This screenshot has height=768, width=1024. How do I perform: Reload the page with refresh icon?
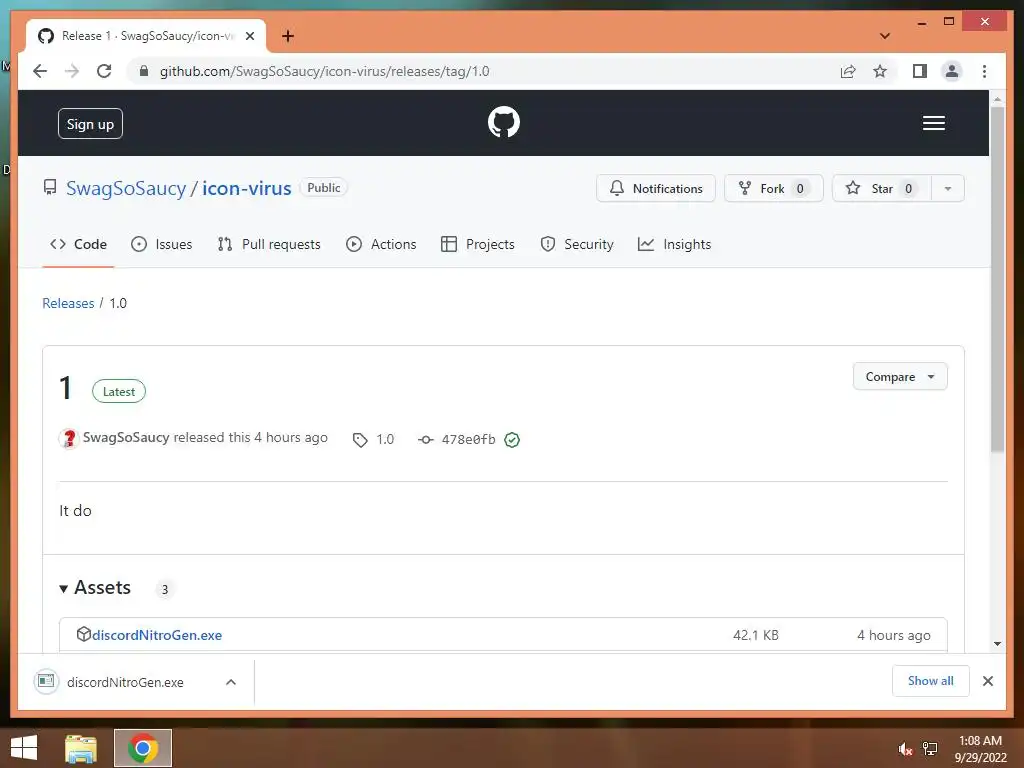tap(104, 71)
